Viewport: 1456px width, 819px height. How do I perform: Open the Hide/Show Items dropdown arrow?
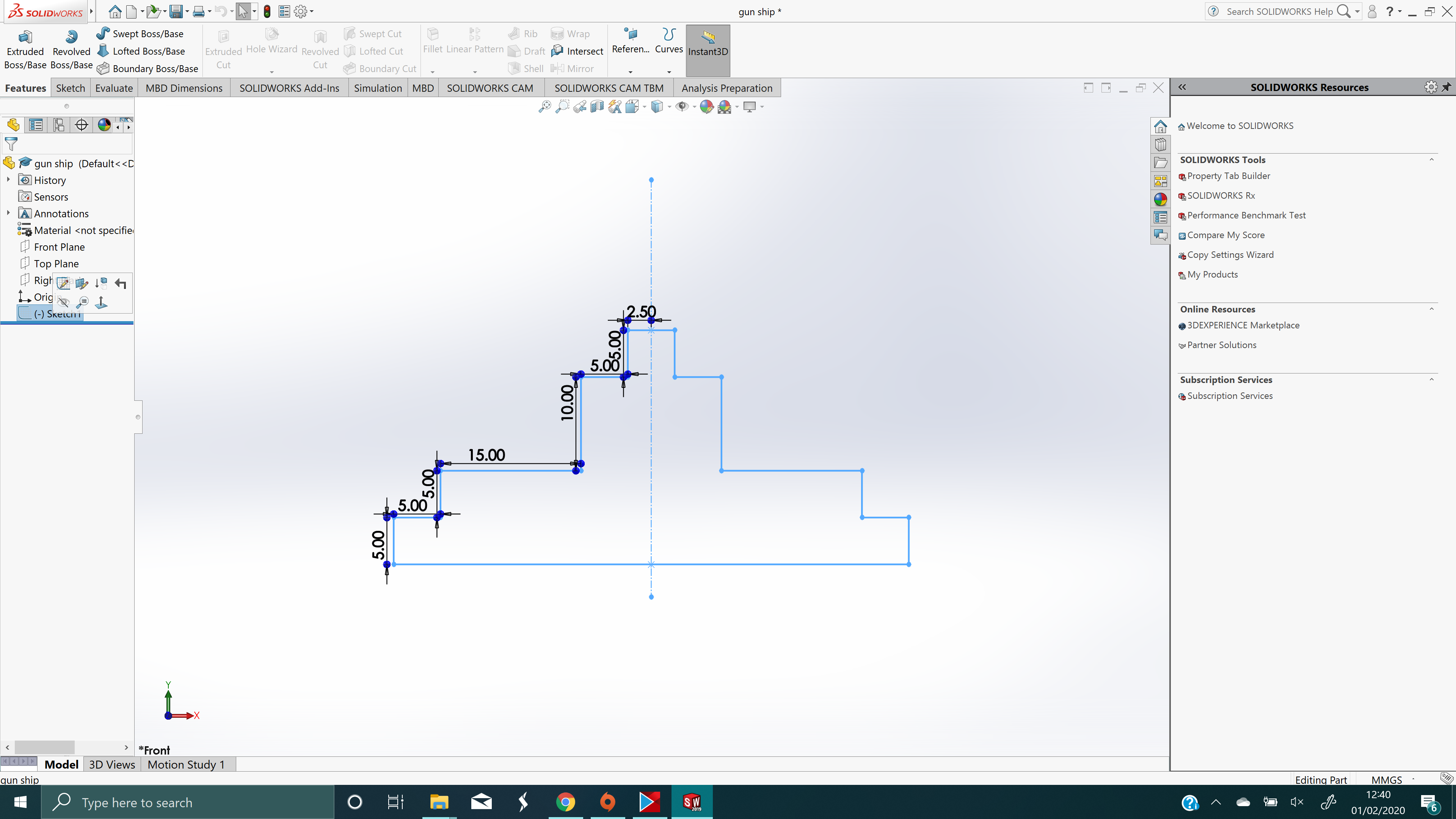[x=694, y=107]
